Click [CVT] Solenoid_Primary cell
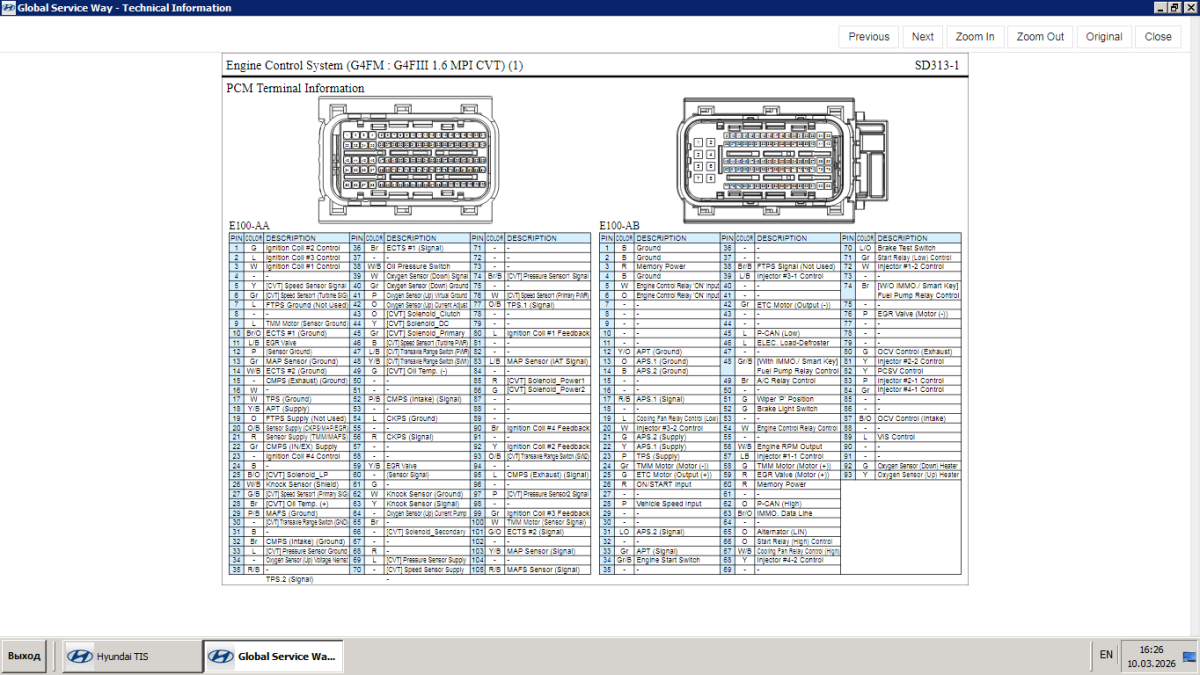Viewport: 1200px width, 675px height. tap(427, 333)
